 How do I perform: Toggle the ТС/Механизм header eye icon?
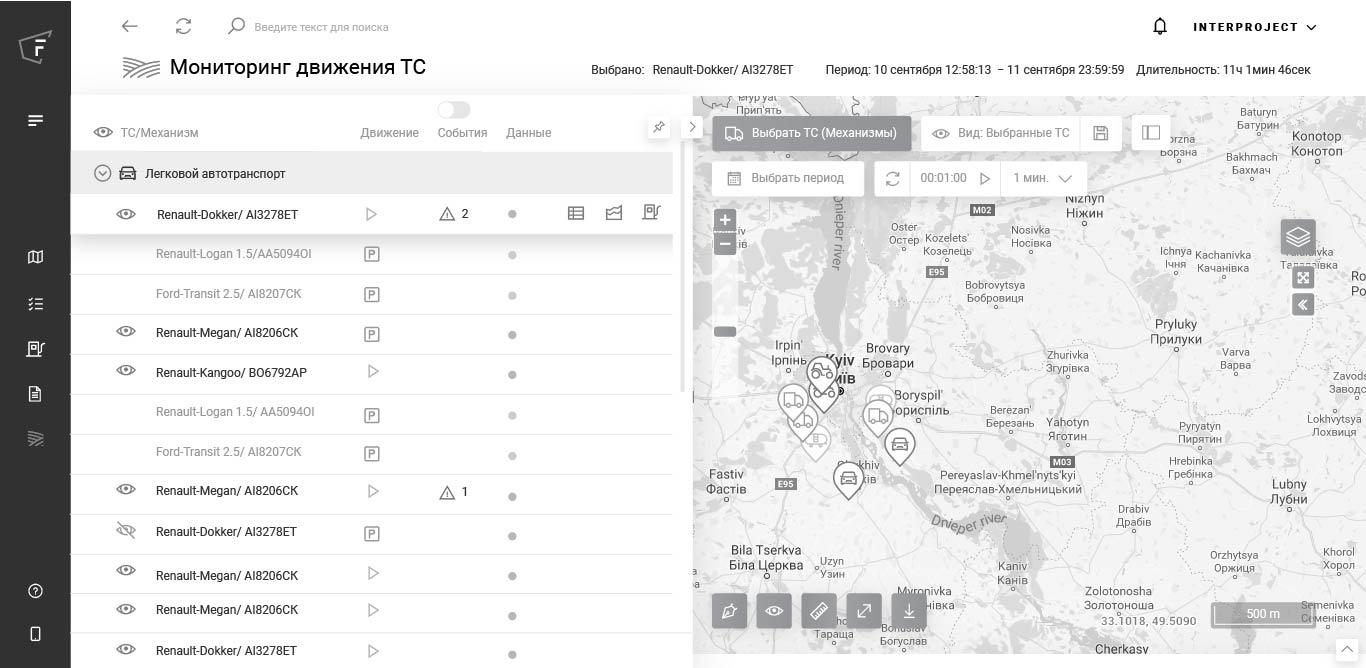[x=103, y=132]
